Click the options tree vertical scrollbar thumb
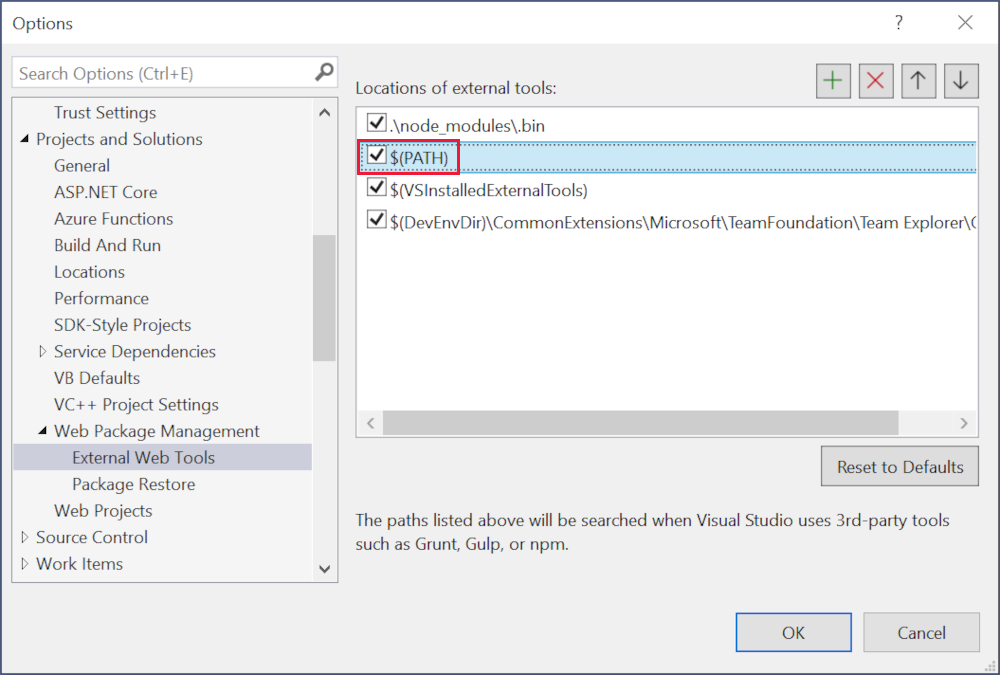 (324, 298)
